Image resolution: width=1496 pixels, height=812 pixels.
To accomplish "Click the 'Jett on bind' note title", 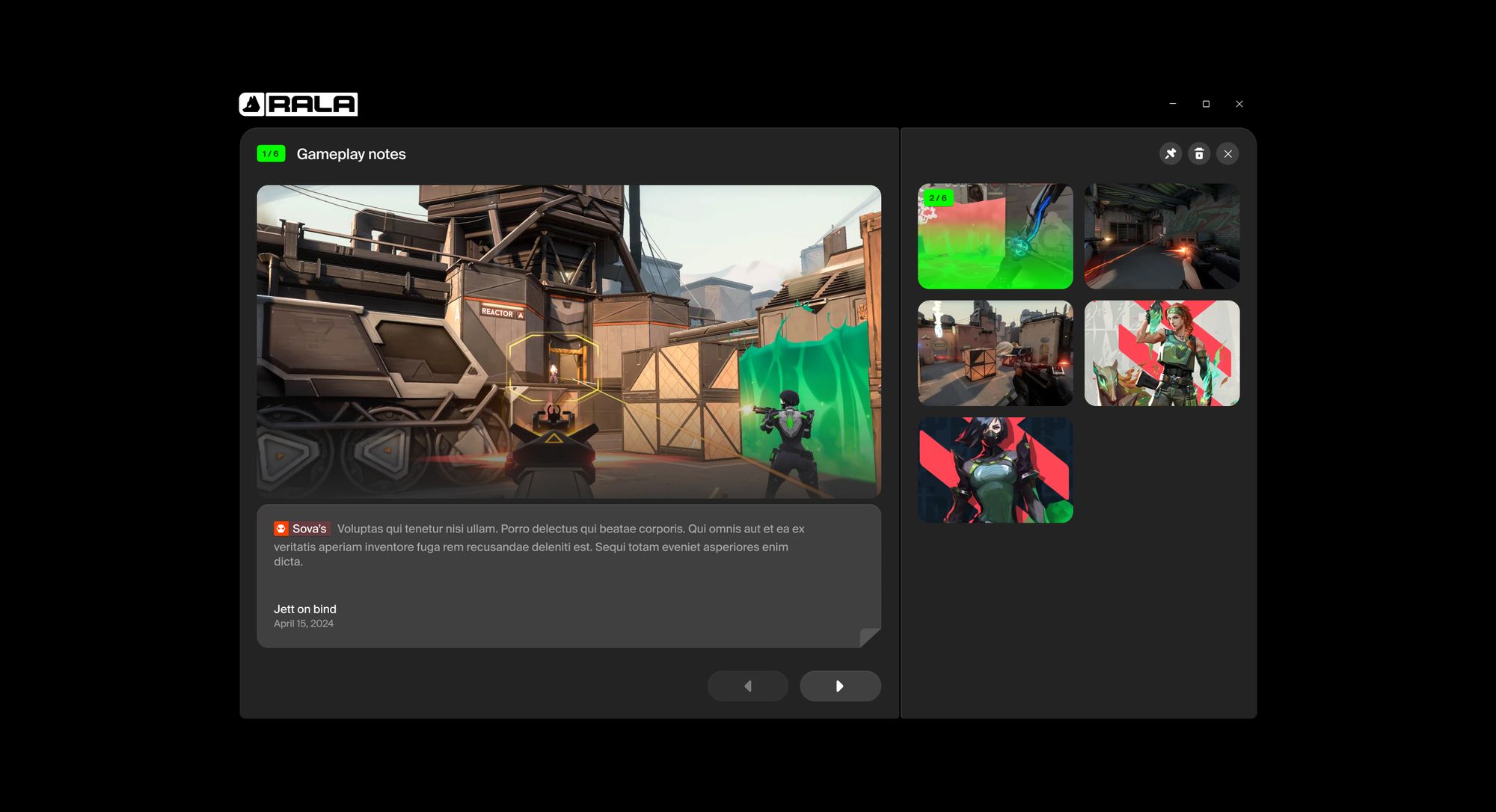I will [305, 609].
